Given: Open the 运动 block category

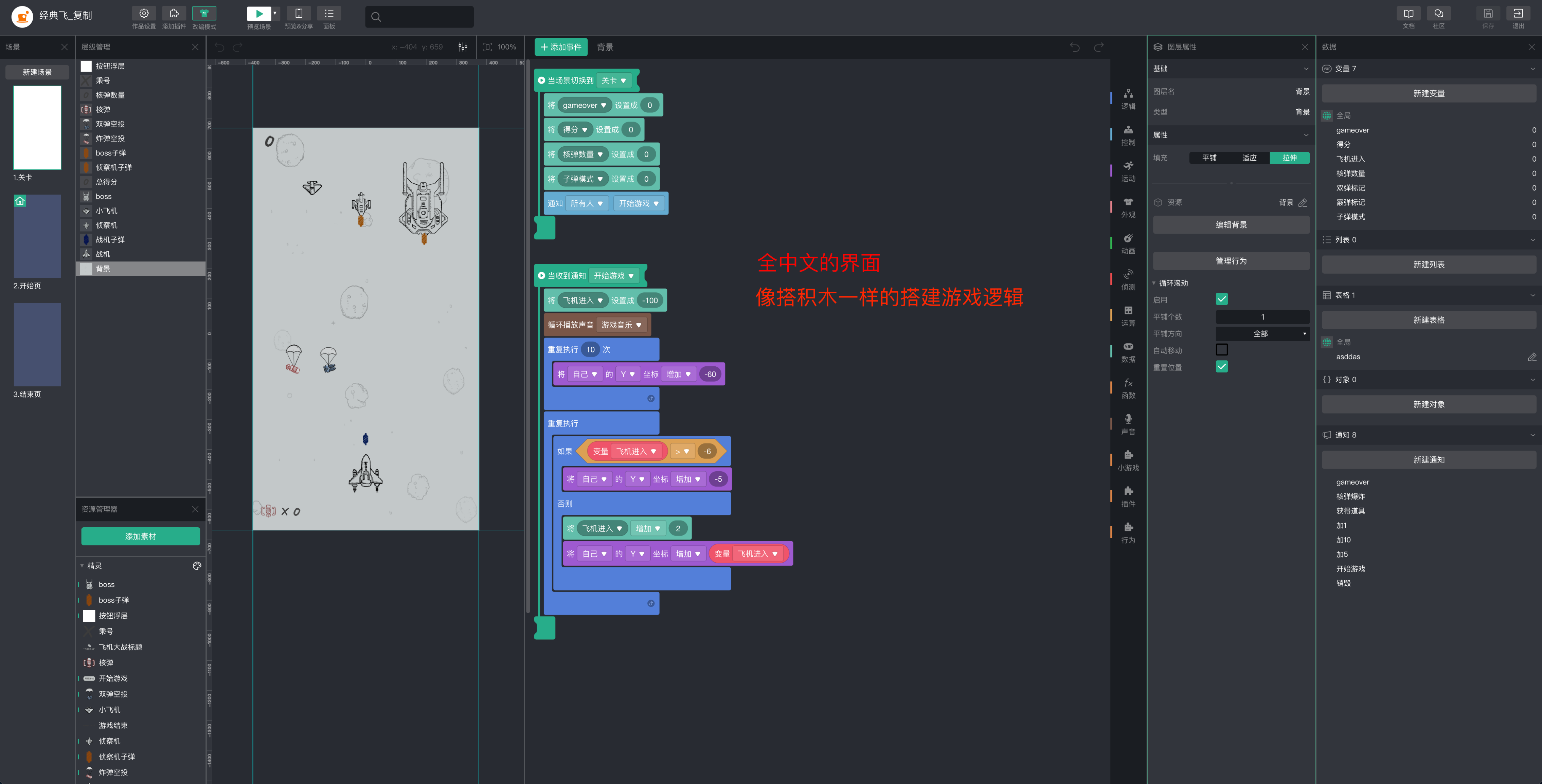Looking at the screenshot, I should [x=1128, y=171].
